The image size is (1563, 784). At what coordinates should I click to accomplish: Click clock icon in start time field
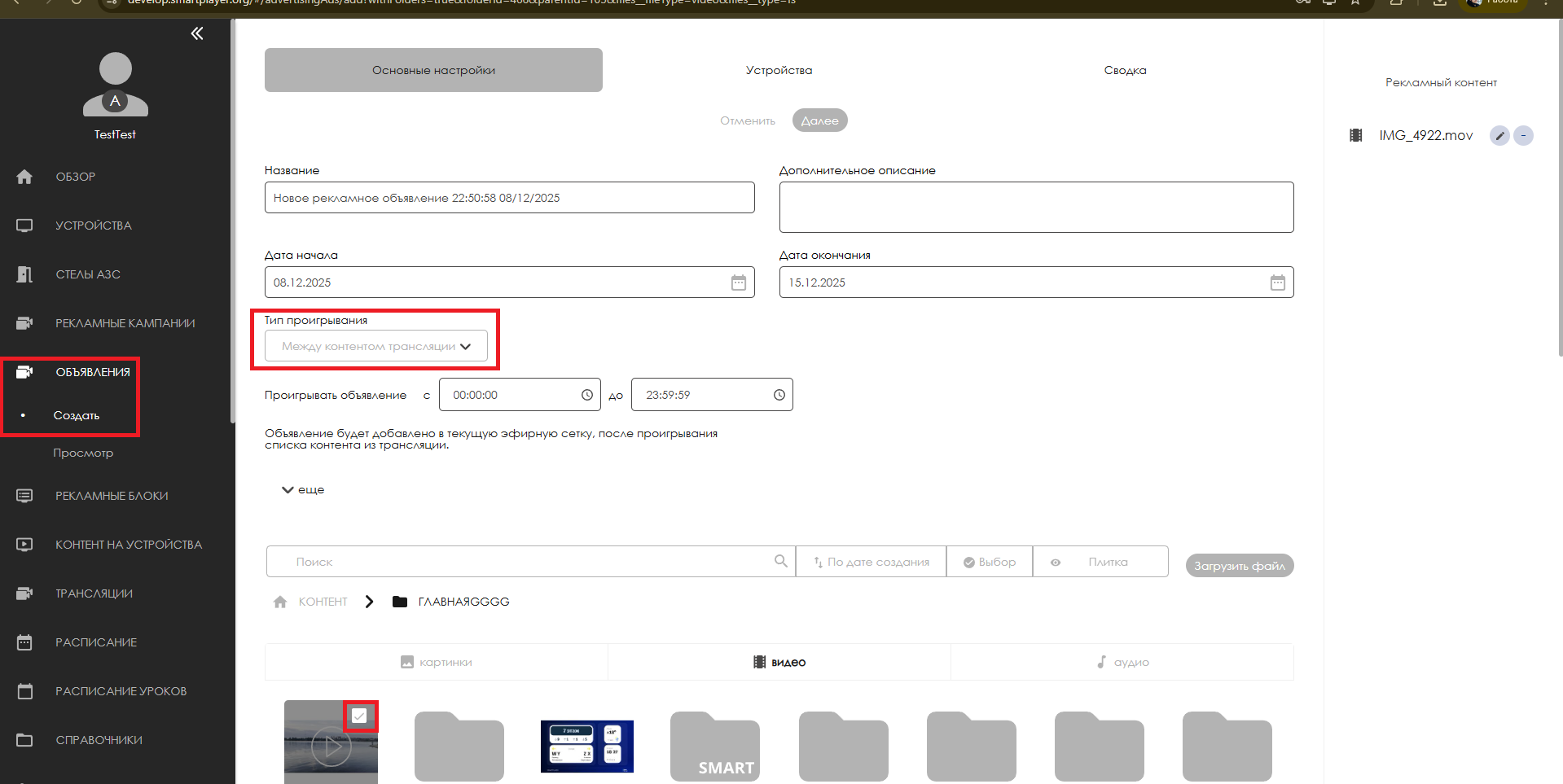[x=586, y=395]
